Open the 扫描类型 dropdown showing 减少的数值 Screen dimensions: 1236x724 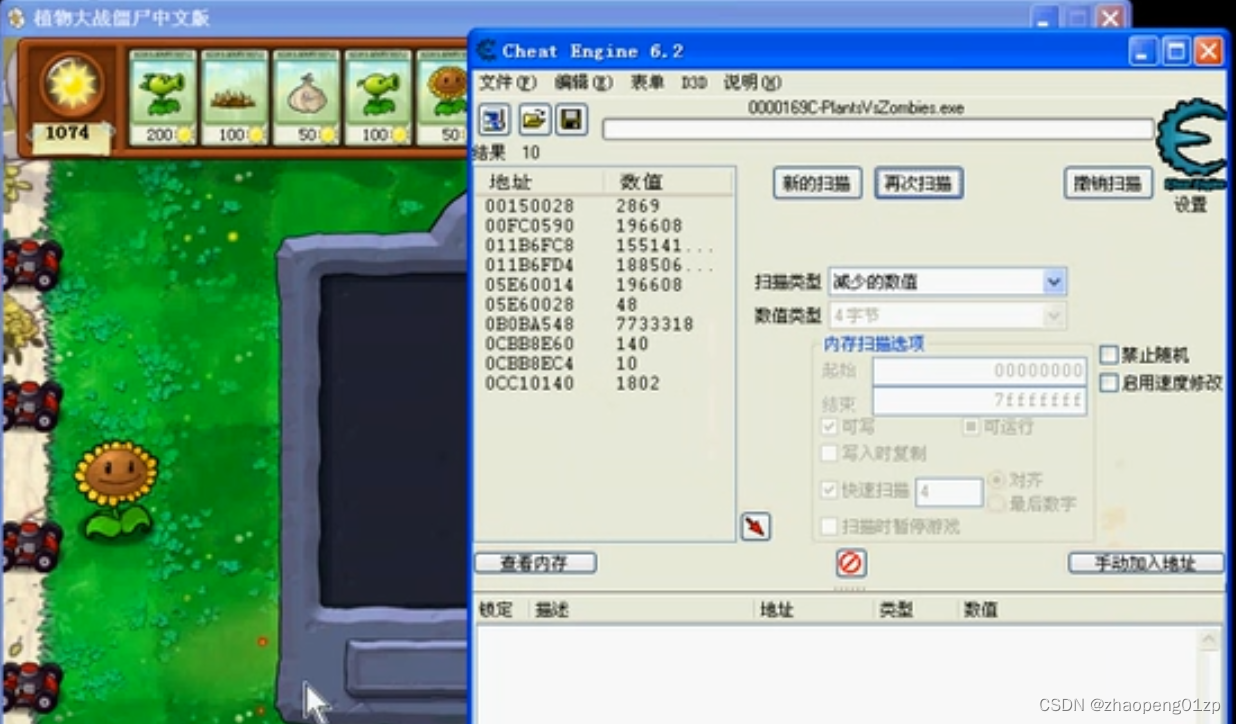(947, 282)
